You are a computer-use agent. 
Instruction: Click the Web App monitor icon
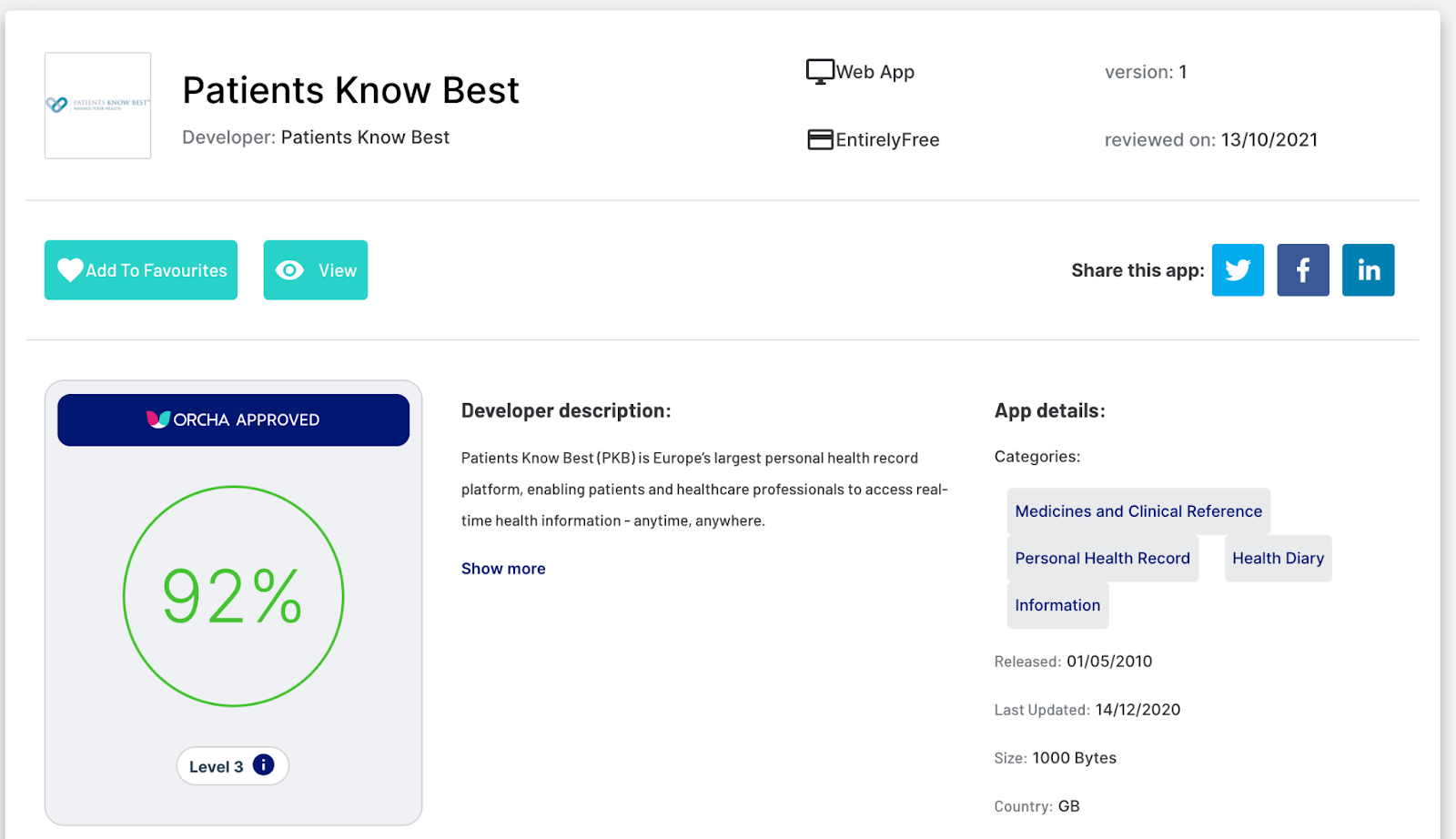820,71
